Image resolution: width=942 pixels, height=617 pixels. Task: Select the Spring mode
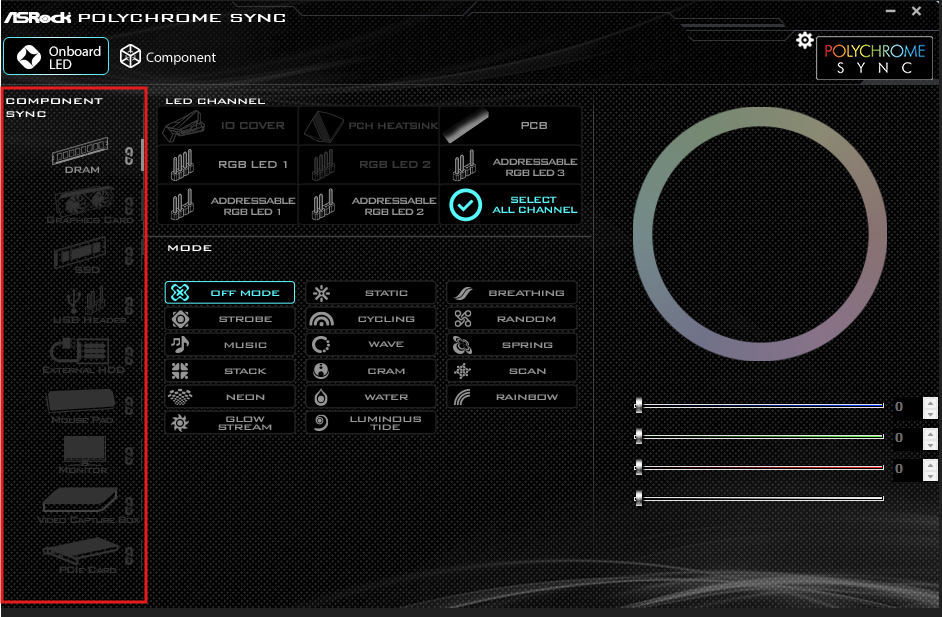511,345
